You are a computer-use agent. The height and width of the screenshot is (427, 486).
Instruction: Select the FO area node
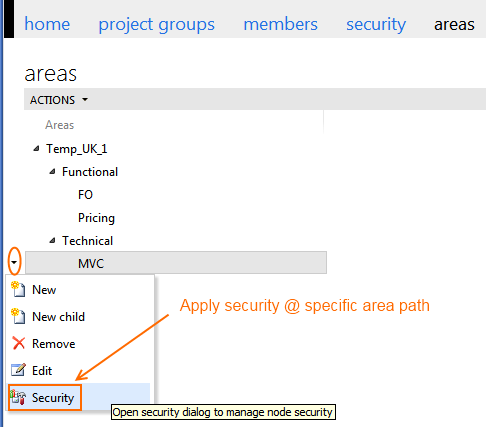point(85,194)
